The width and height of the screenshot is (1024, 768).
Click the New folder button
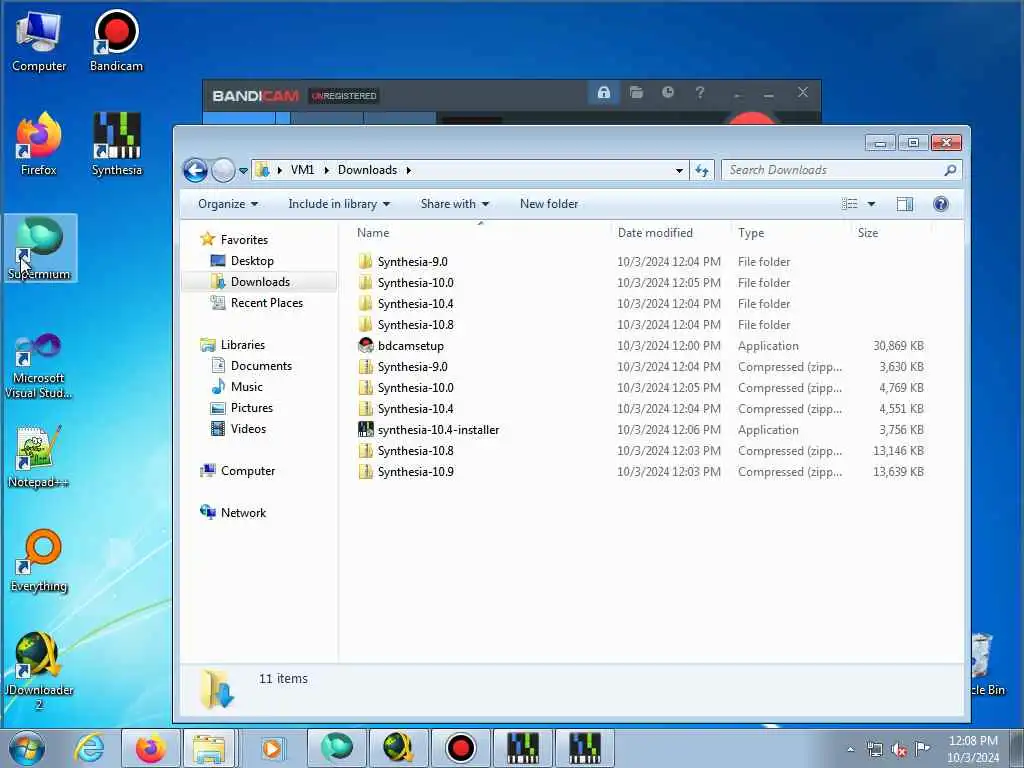549,204
